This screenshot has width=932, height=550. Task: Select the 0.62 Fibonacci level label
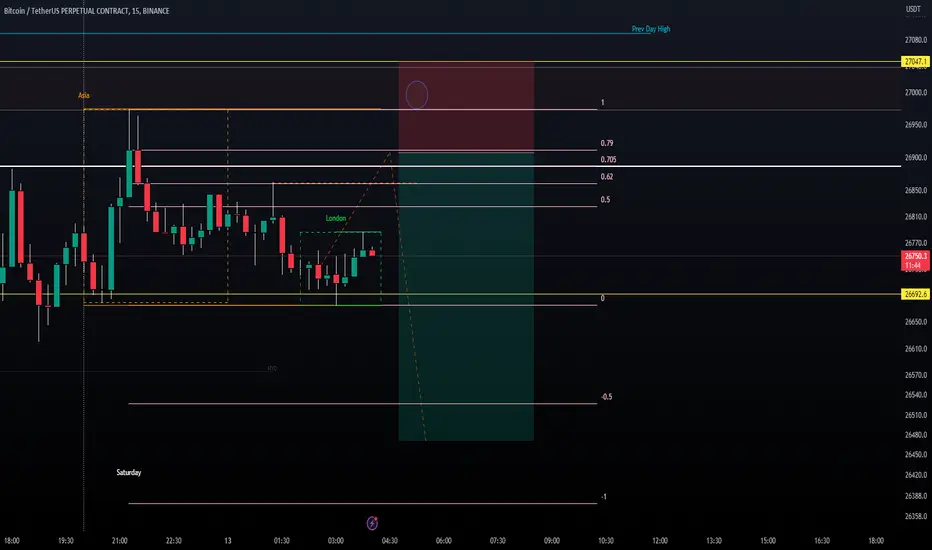click(x=606, y=177)
